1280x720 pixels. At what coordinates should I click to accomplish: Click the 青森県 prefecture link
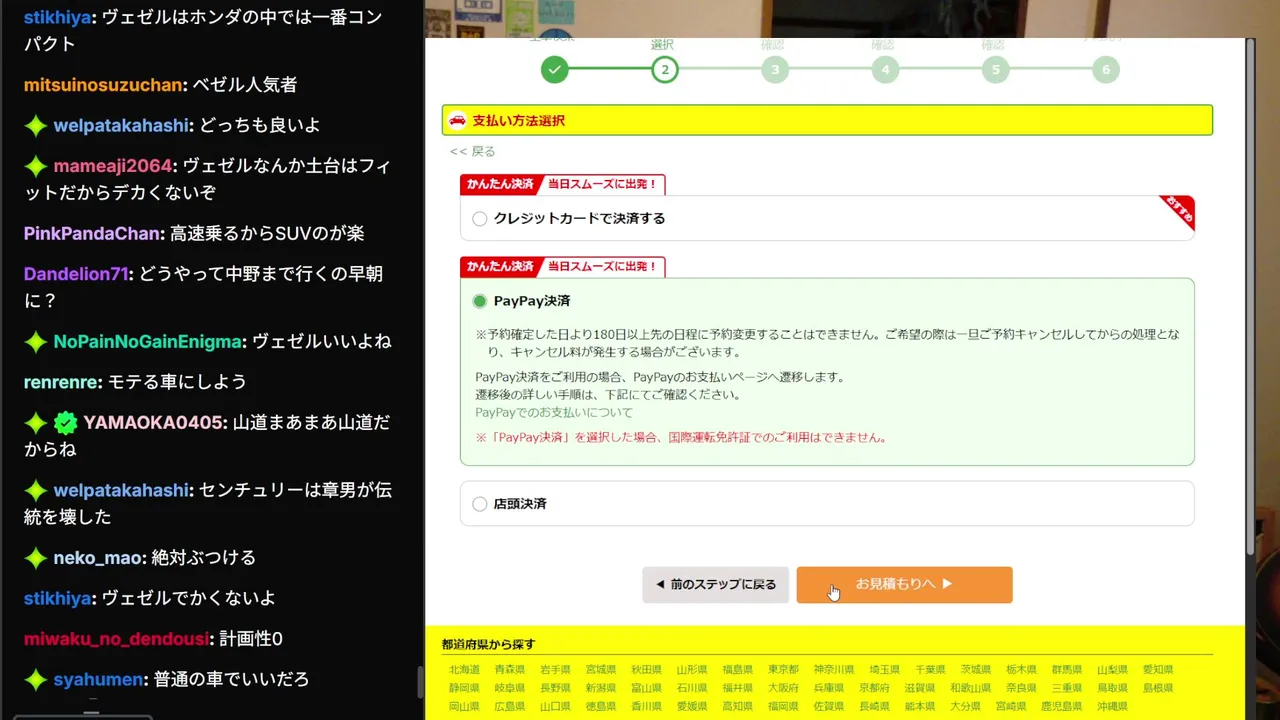point(510,670)
